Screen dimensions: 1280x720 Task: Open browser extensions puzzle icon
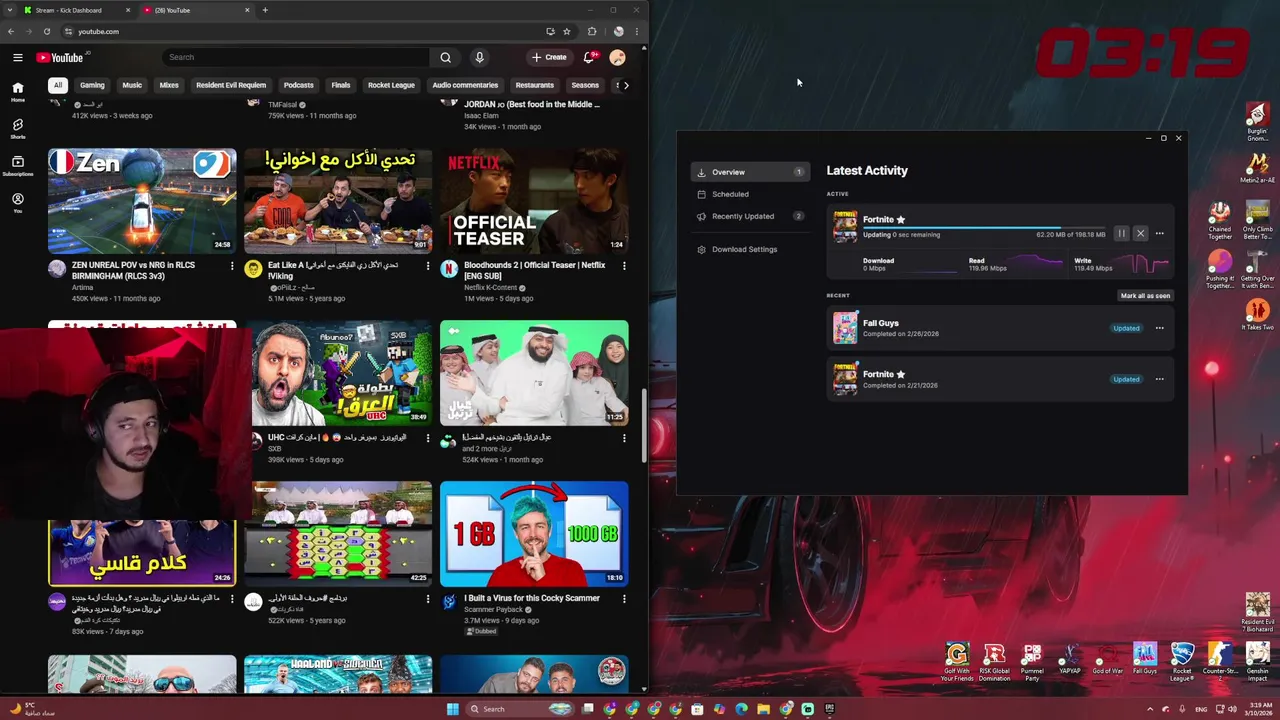tap(592, 31)
